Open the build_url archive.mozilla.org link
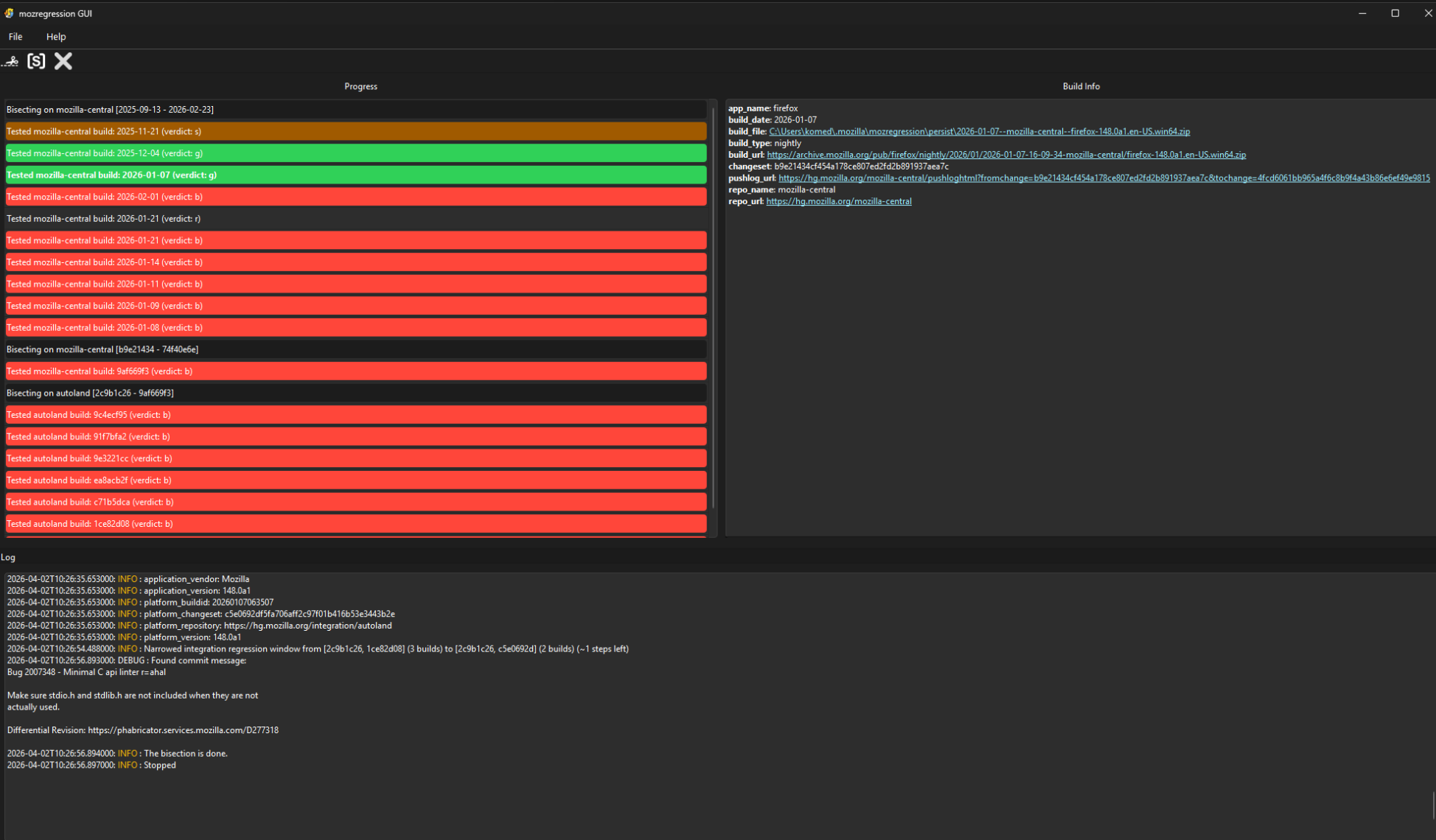The image size is (1436, 840). point(1006,155)
